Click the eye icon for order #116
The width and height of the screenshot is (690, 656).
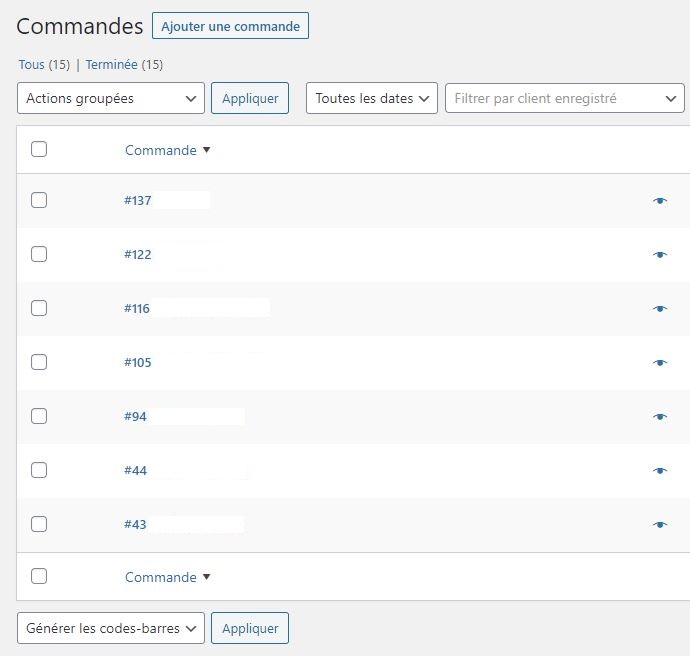click(x=659, y=309)
